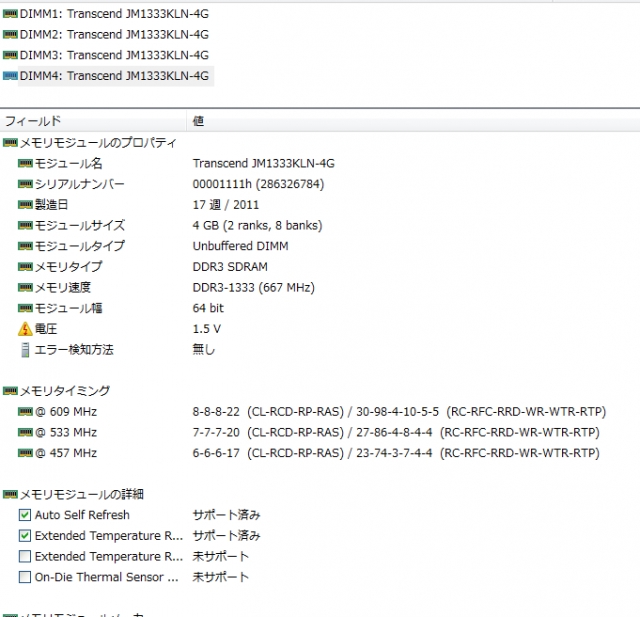This screenshot has width=640, height=617.
Task: Select the value 64 bit
Action: coord(208,308)
